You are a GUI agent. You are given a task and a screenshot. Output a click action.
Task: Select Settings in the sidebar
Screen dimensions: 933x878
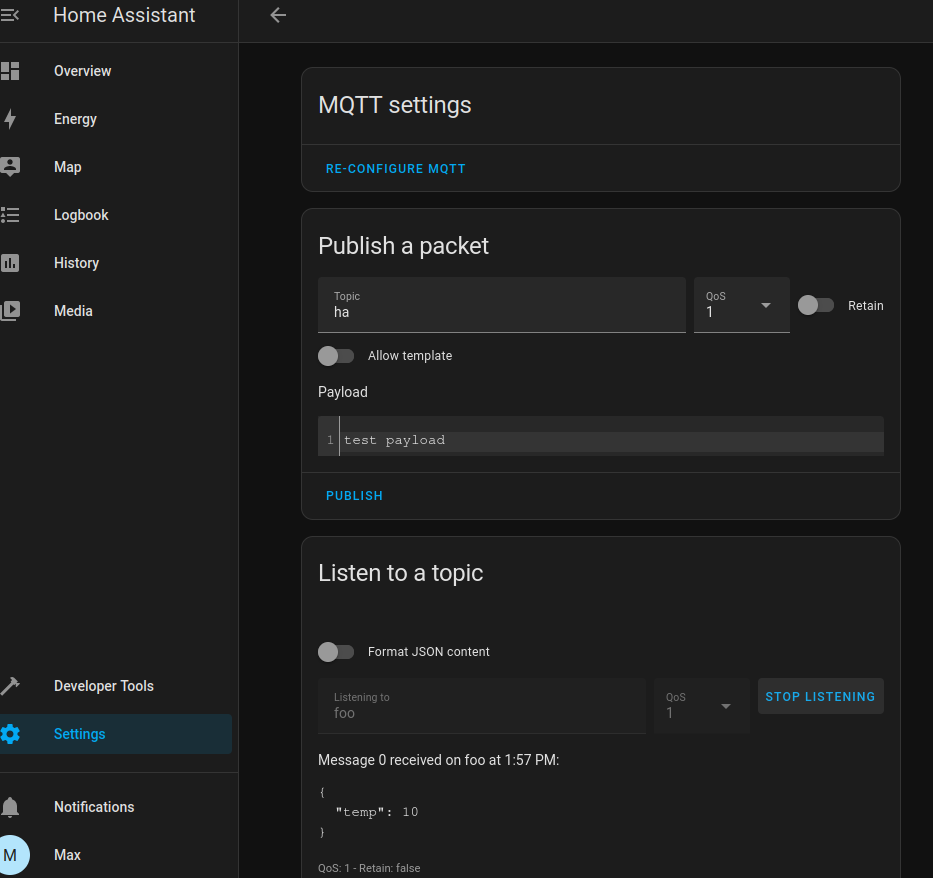click(116, 734)
